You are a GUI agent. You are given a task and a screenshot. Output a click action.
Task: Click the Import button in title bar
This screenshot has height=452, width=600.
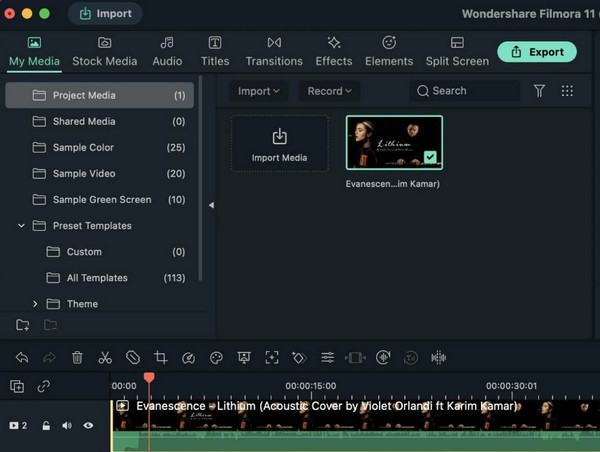pos(105,14)
